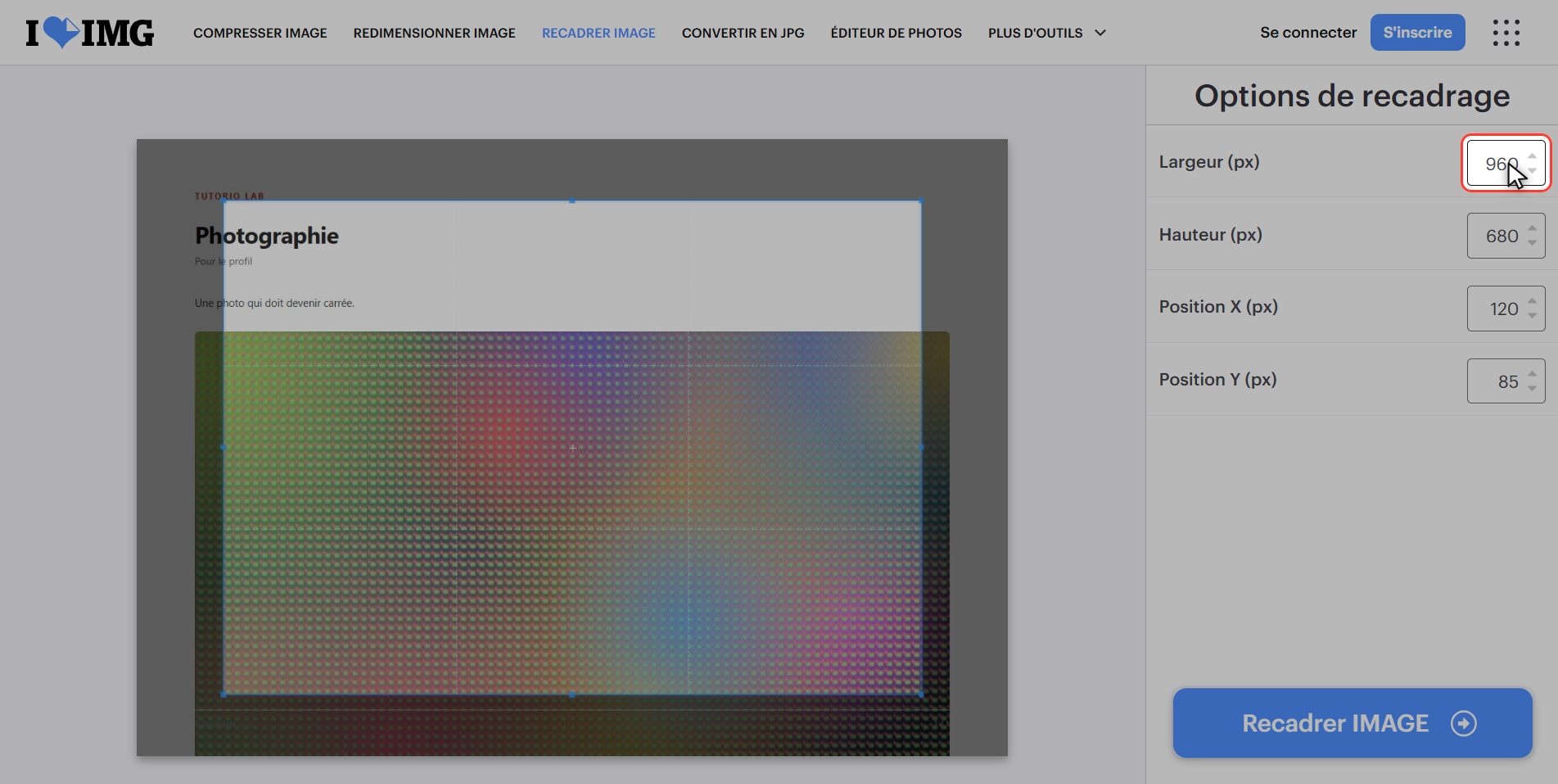The height and width of the screenshot is (784, 1558).
Task: Open the iLoveIMG logo home link
Action: pyautogui.click(x=90, y=33)
